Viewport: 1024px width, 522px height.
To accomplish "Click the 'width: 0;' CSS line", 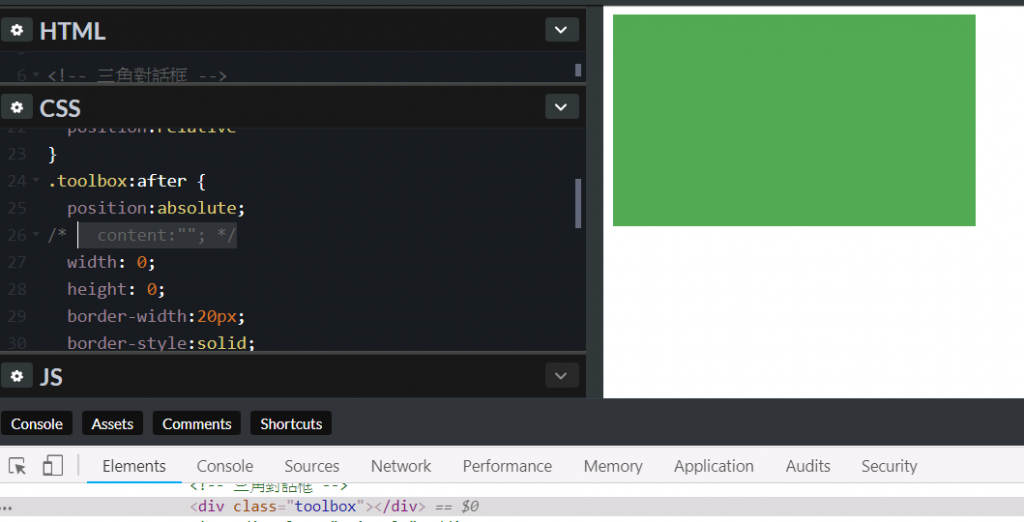I will pos(111,262).
